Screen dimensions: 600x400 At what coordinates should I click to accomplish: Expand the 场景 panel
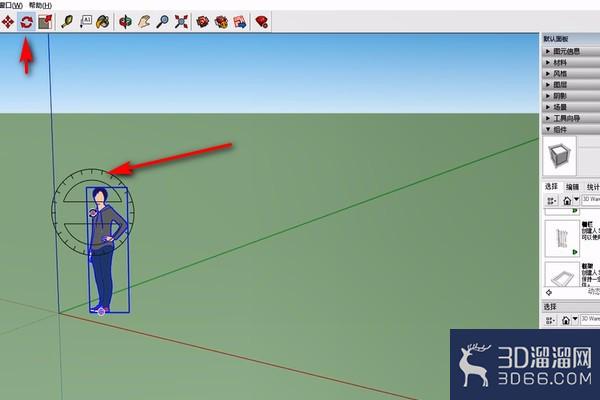[x=571, y=107]
